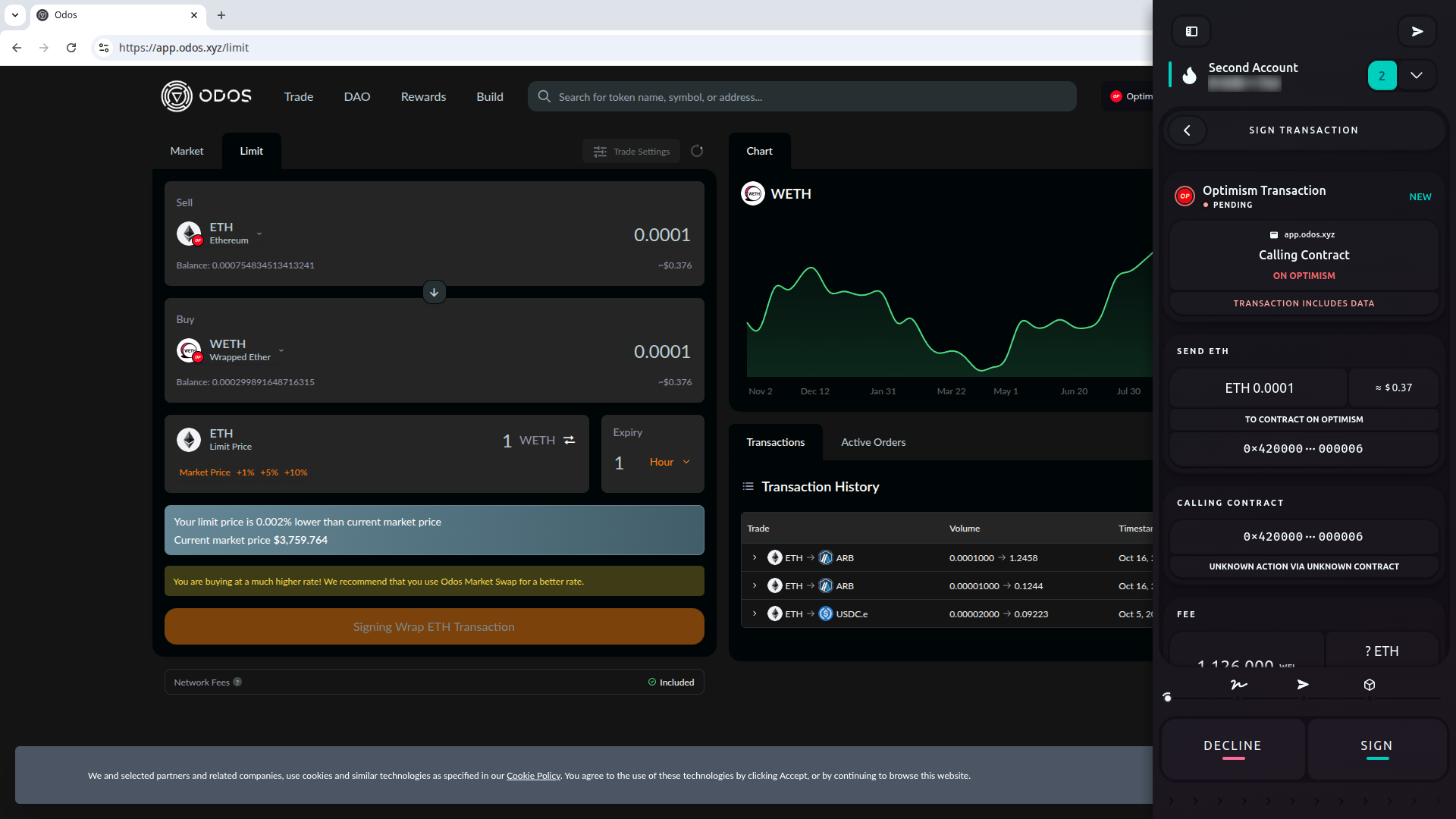Open the Cookie Policy link
The image size is (1456, 819).
533,775
